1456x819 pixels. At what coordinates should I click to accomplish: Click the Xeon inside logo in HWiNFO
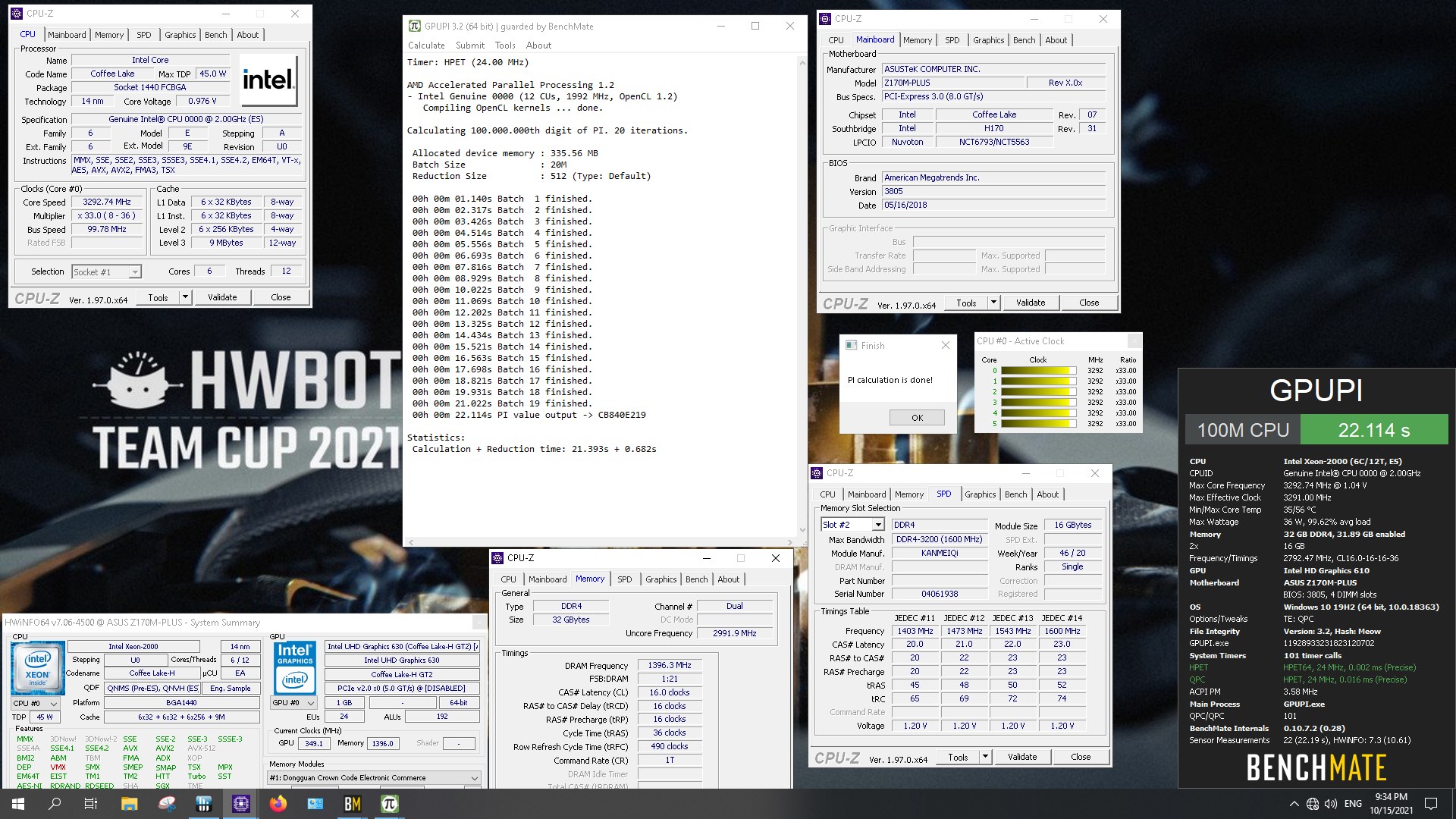click(37, 668)
